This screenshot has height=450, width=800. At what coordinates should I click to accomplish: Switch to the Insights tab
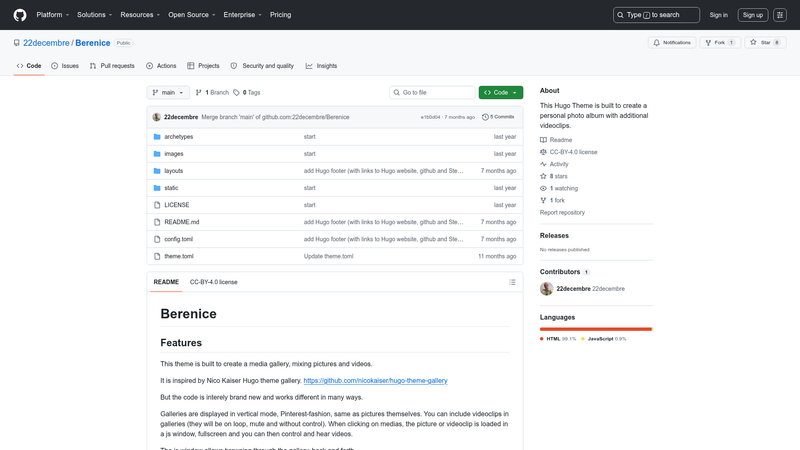pyautogui.click(x=321, y=66)
